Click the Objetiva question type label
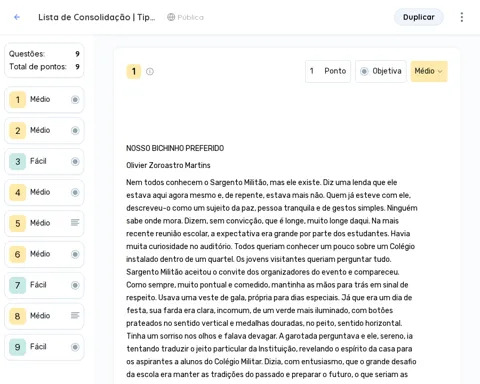The image size is (480, 384). 387,71
